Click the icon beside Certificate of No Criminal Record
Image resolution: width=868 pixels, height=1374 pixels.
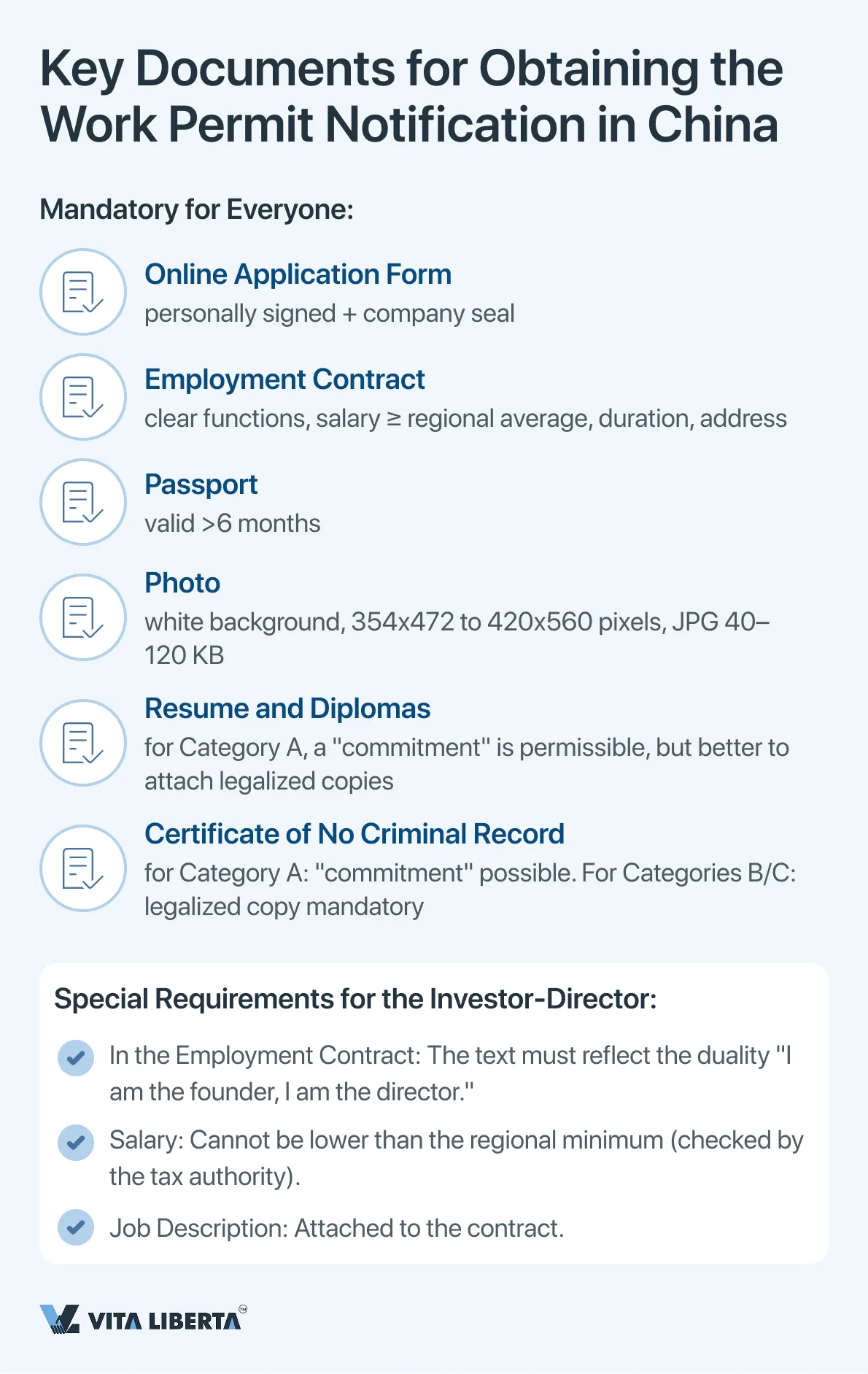click(x=83, y=868)
